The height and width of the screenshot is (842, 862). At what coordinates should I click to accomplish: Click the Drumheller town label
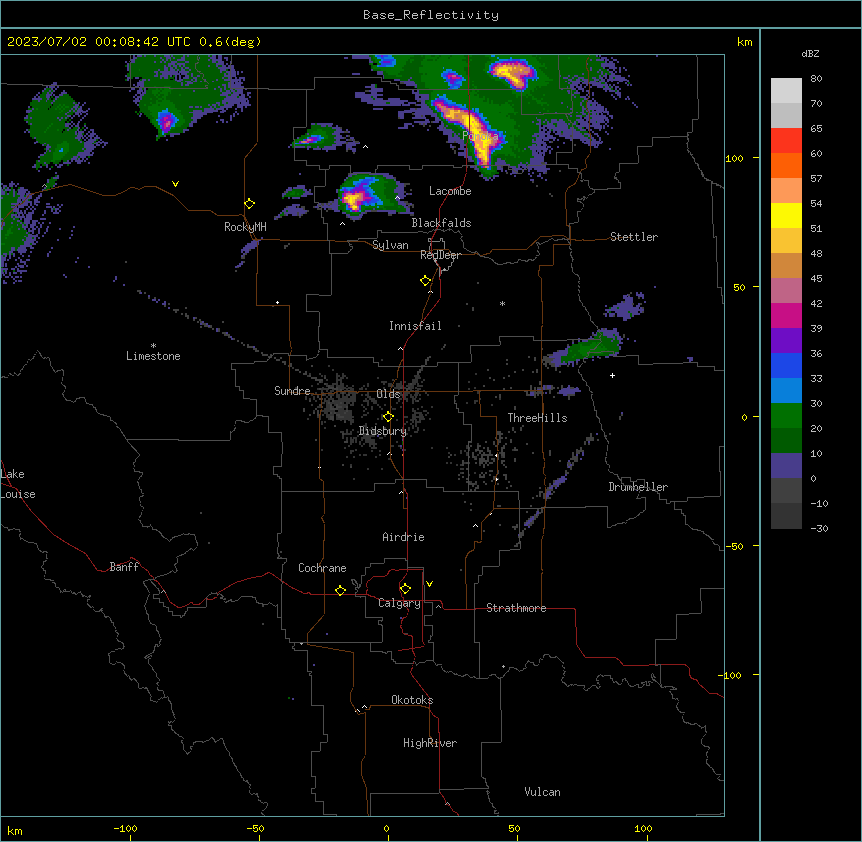coord(638,487)
